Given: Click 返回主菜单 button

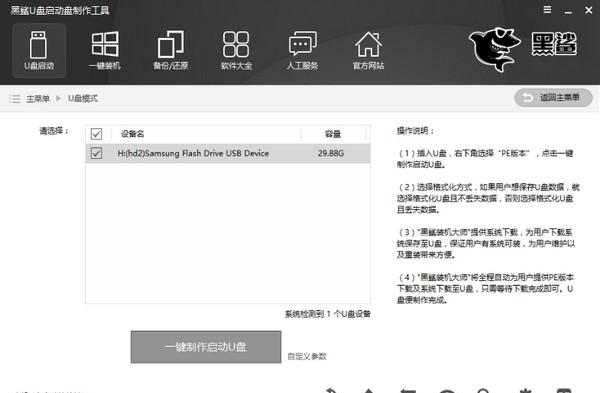Looking at the screenshot, I should [x=553, y=98].
